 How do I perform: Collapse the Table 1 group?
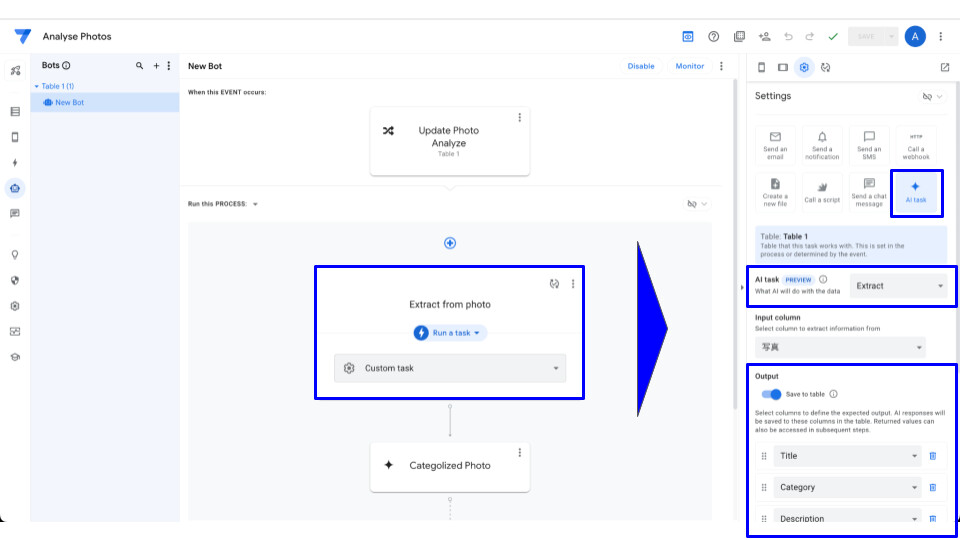(37, 87)
